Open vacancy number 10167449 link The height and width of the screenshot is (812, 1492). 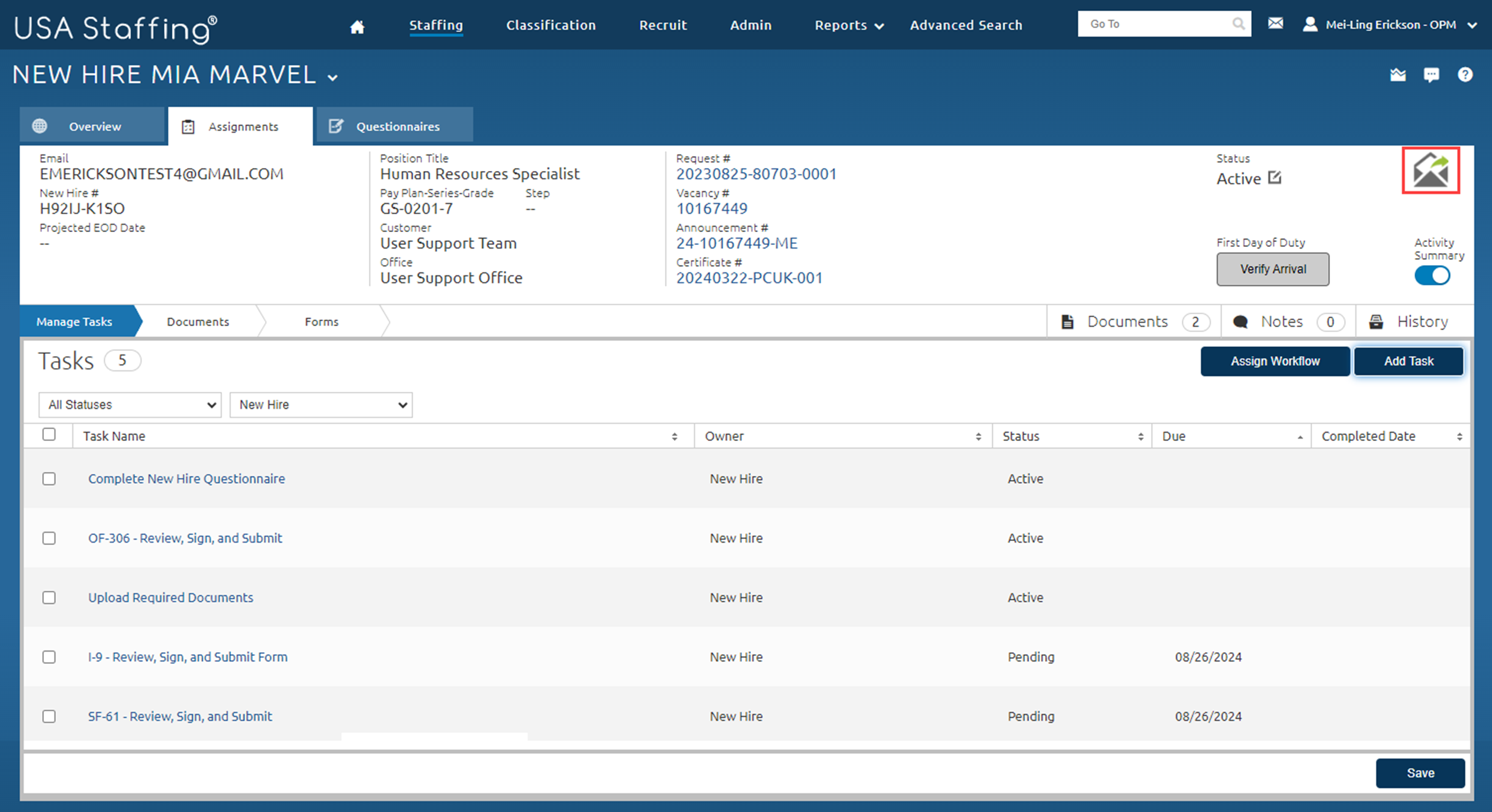click(711, 209)
